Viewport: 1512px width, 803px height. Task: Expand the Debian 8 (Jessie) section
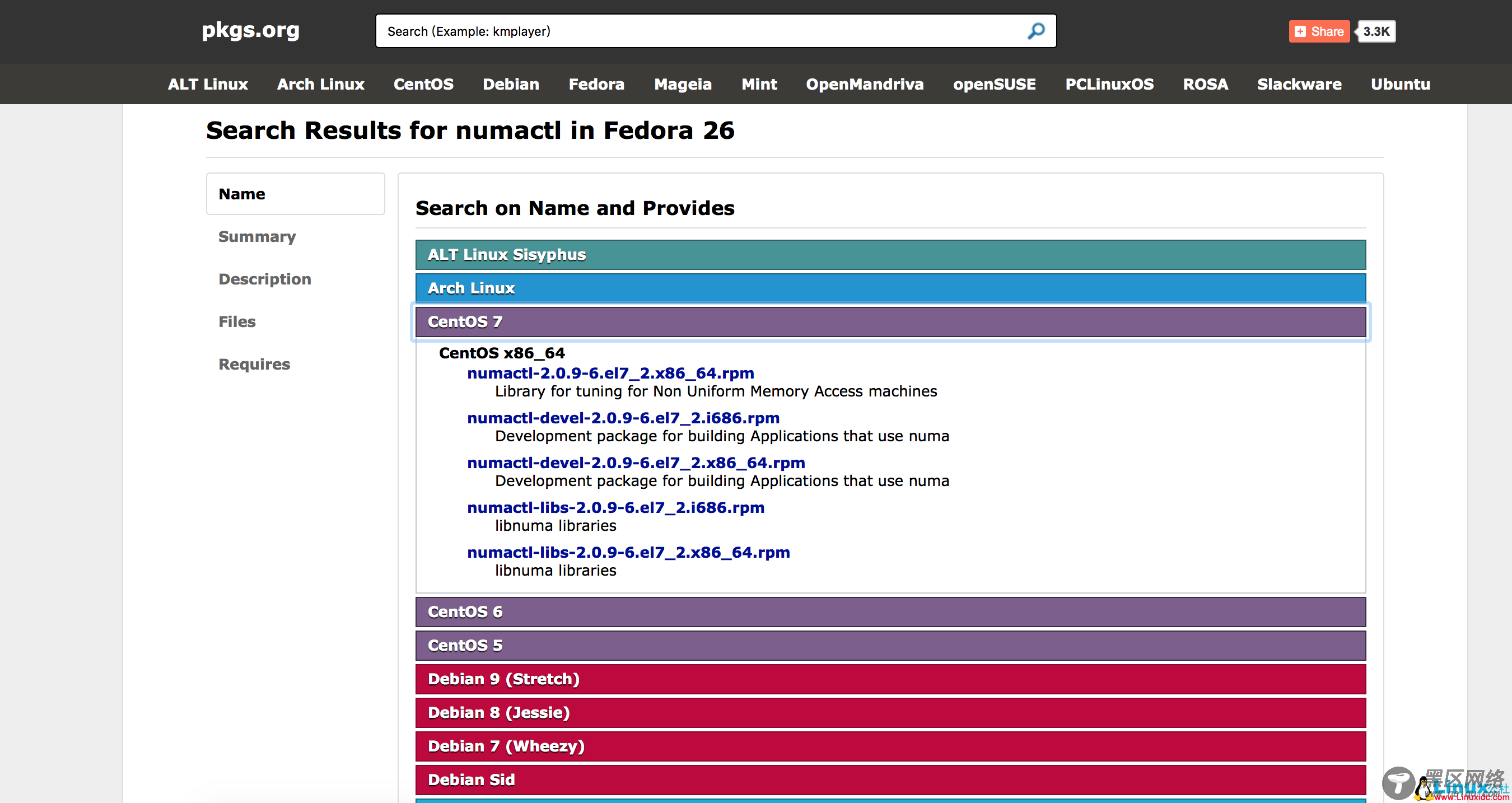pos(890,713)
